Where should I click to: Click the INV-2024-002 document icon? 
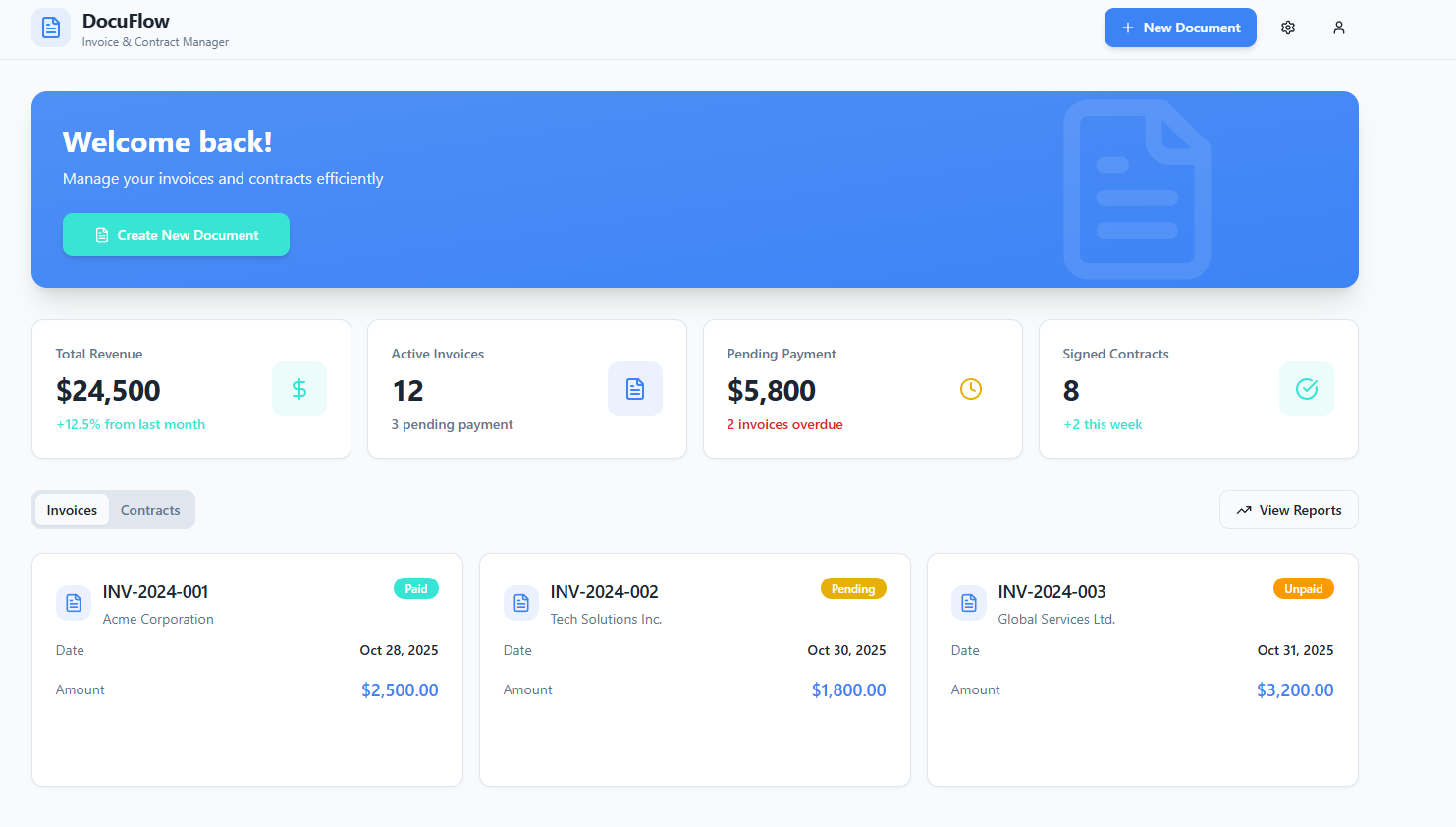click(521, 603)
